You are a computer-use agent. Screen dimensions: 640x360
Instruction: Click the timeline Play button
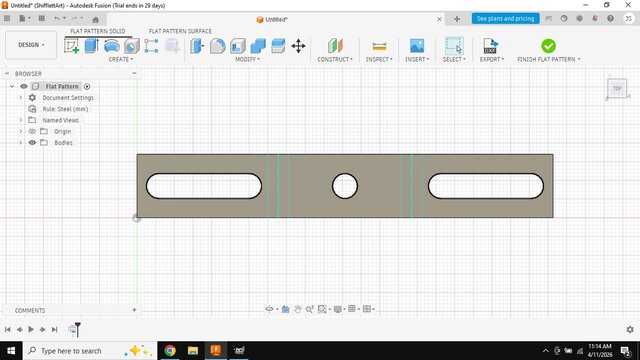pos(31,329)
